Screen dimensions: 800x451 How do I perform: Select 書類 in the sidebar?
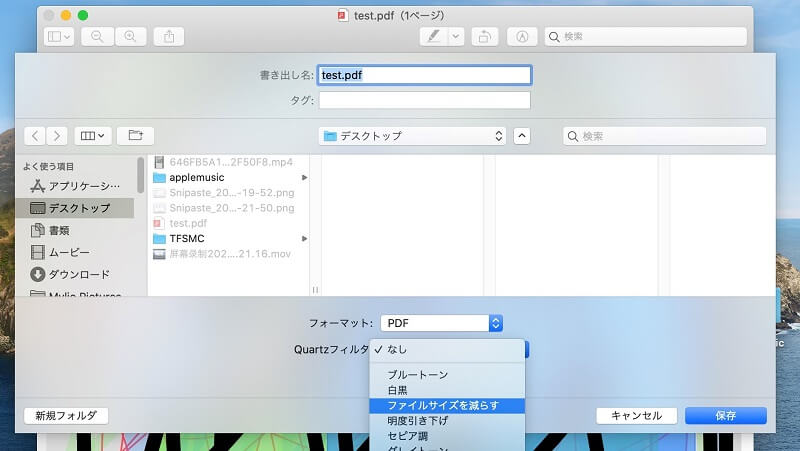76,230
